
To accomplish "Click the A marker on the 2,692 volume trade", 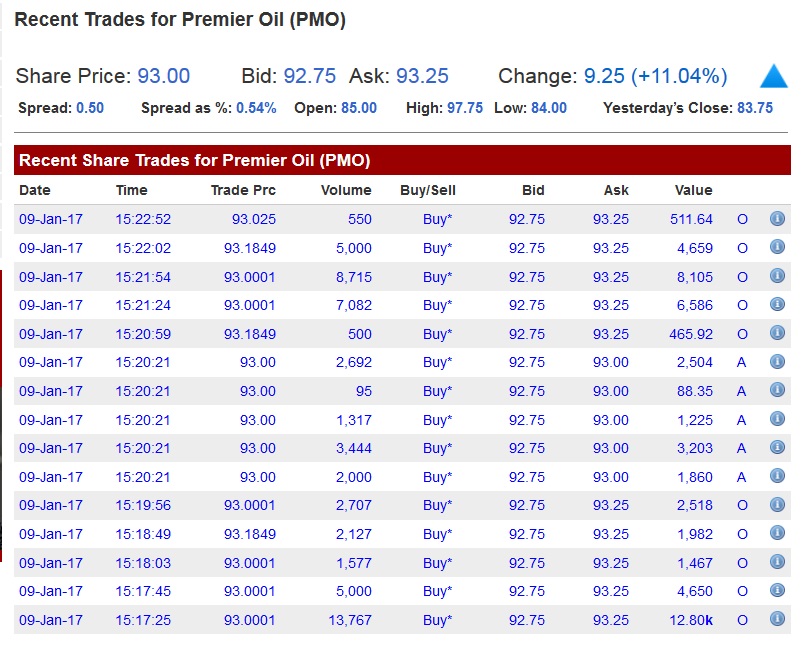I will [742, 362].
